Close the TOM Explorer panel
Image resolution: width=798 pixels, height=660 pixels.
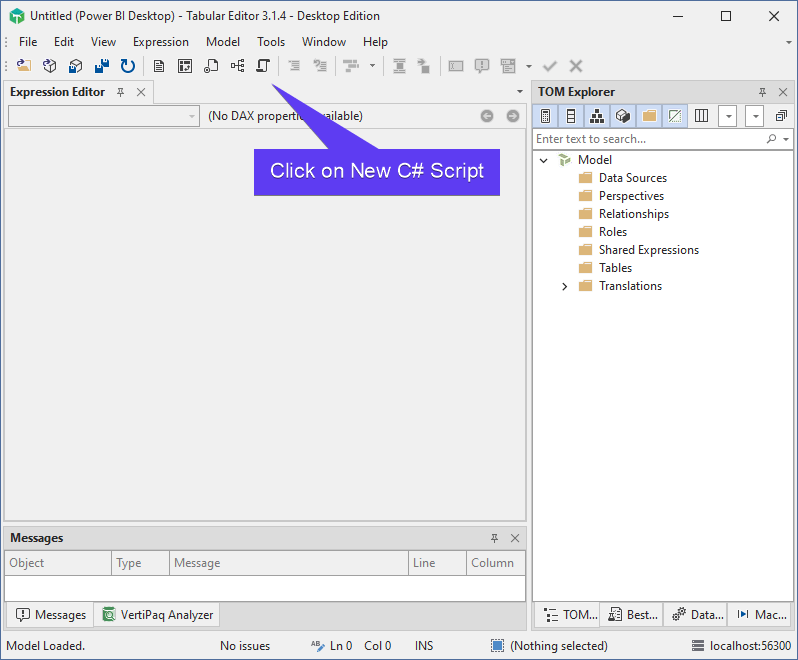pyautogui.click(x=783, y=92)
